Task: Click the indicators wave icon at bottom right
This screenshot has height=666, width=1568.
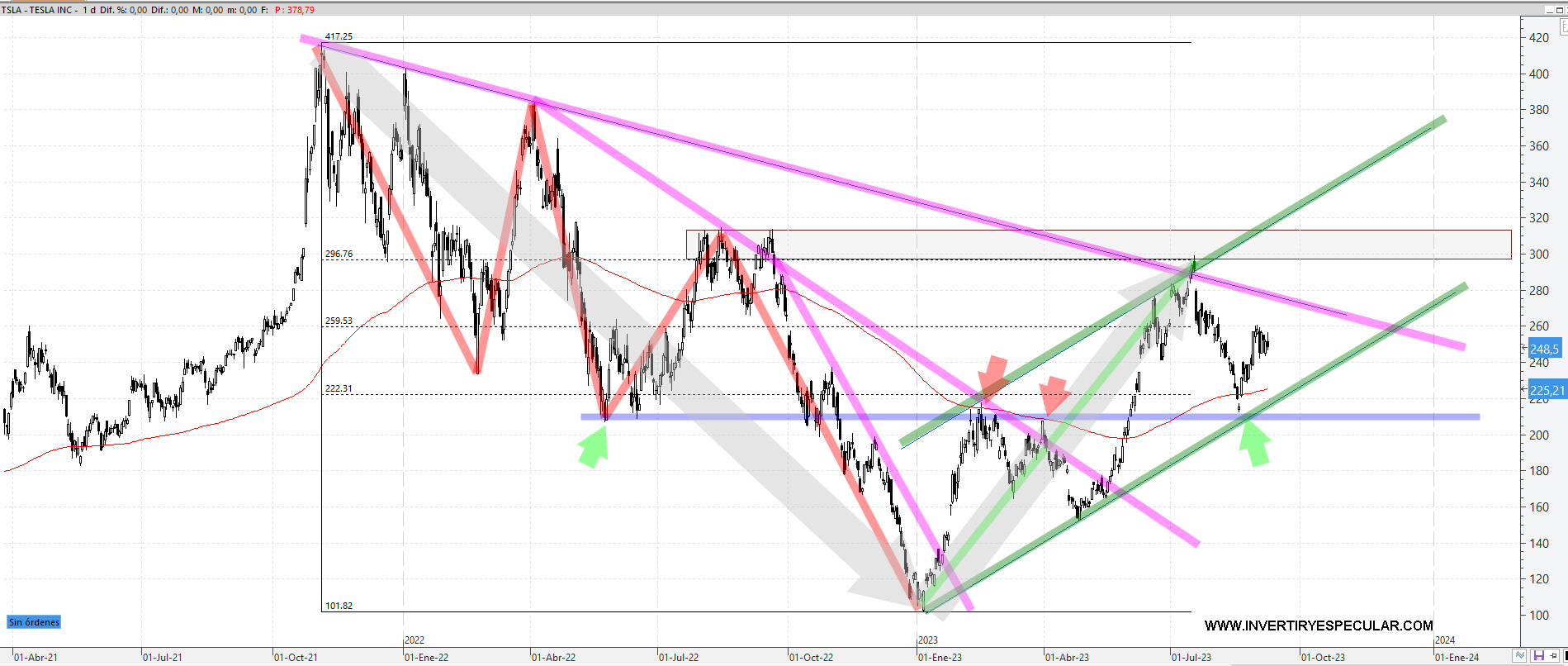Action: (x=1519, y=656)
